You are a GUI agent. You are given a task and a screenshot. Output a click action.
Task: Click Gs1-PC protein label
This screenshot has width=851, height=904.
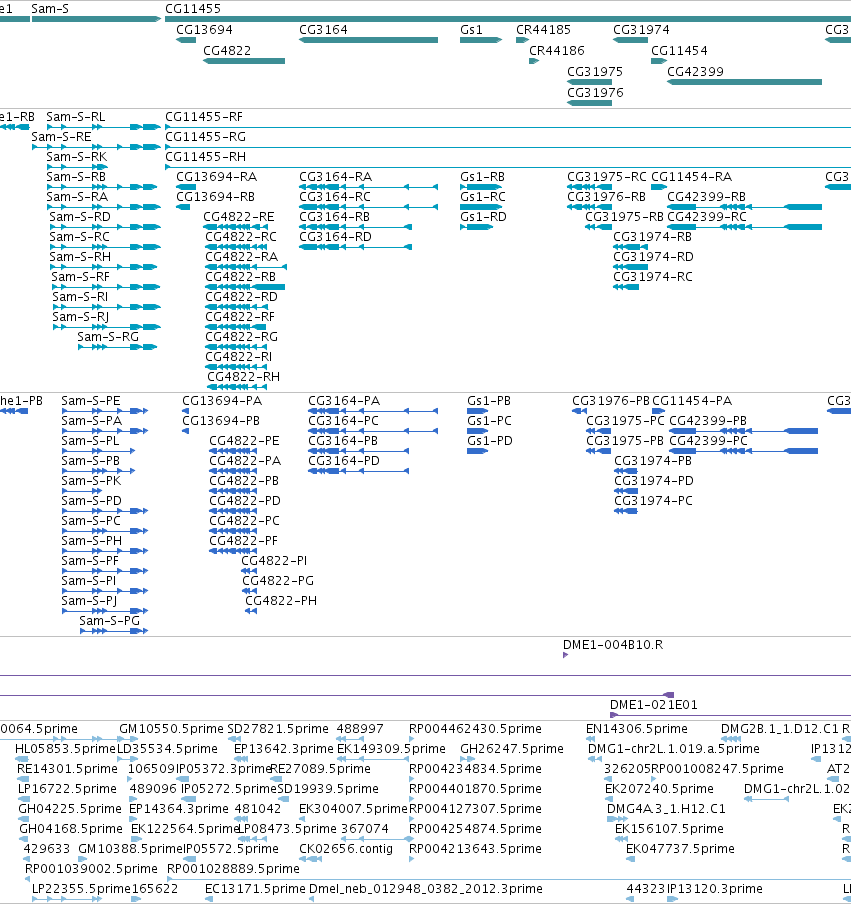tap(489, 421)
